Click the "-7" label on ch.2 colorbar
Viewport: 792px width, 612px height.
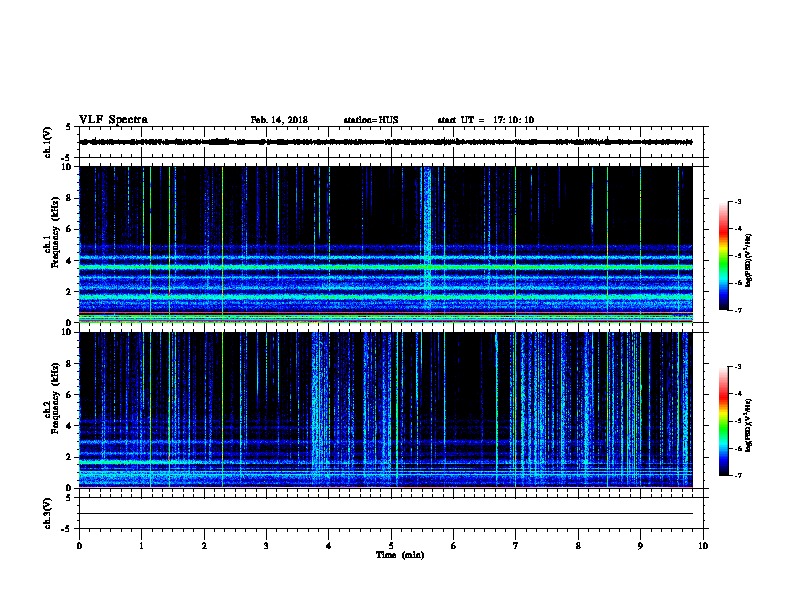click(x=737, y=476)
